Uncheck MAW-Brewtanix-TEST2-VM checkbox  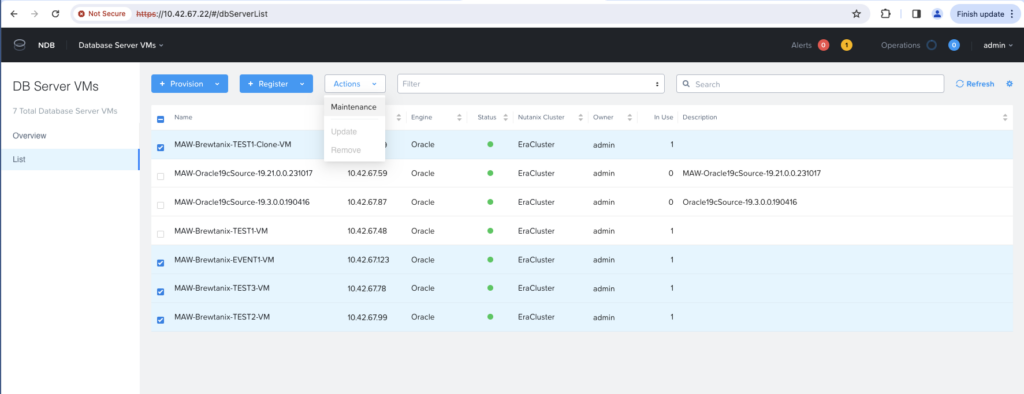pyautogui.click(x=161, y=320)
